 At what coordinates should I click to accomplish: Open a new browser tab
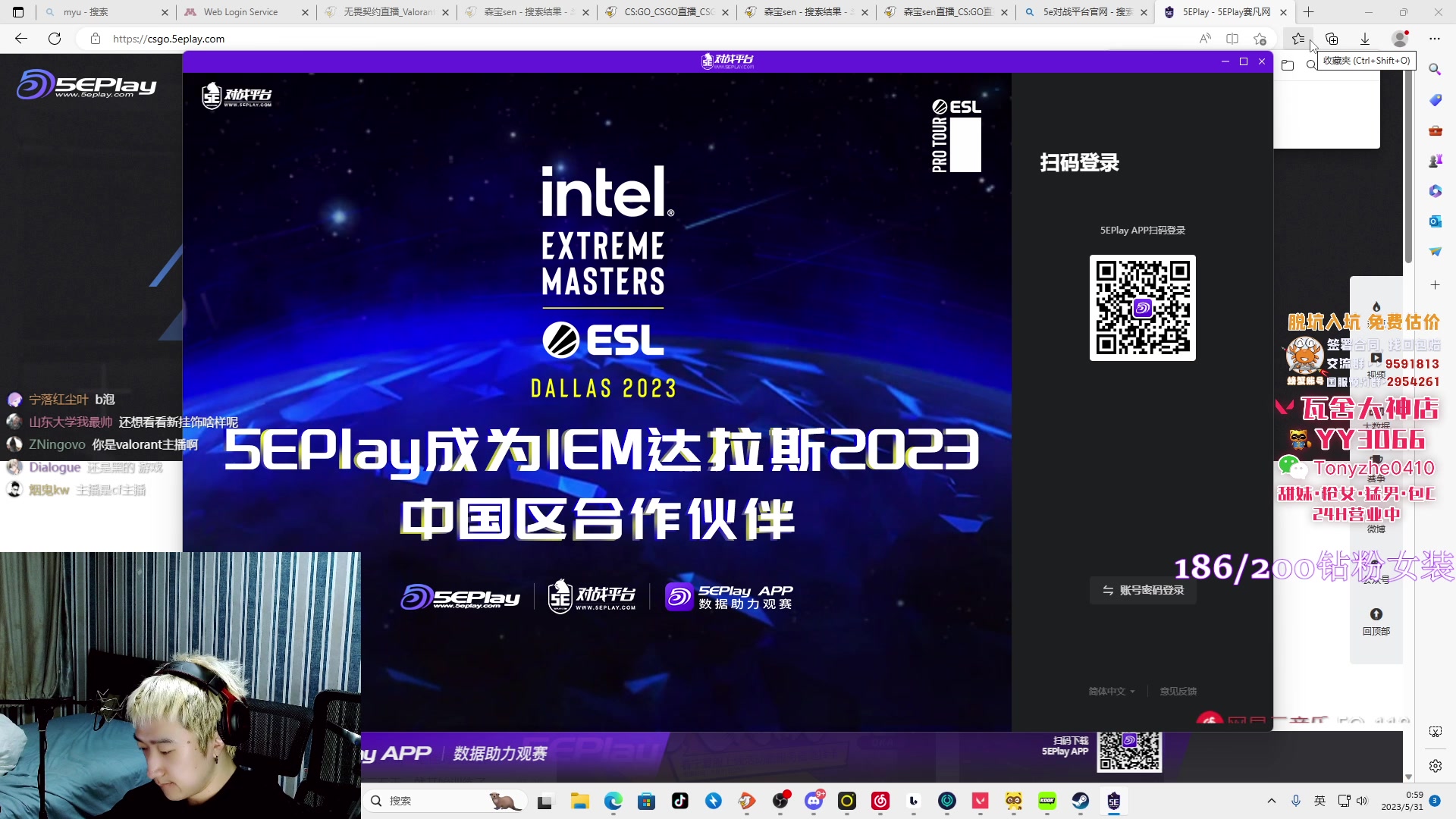point(1309,12)
